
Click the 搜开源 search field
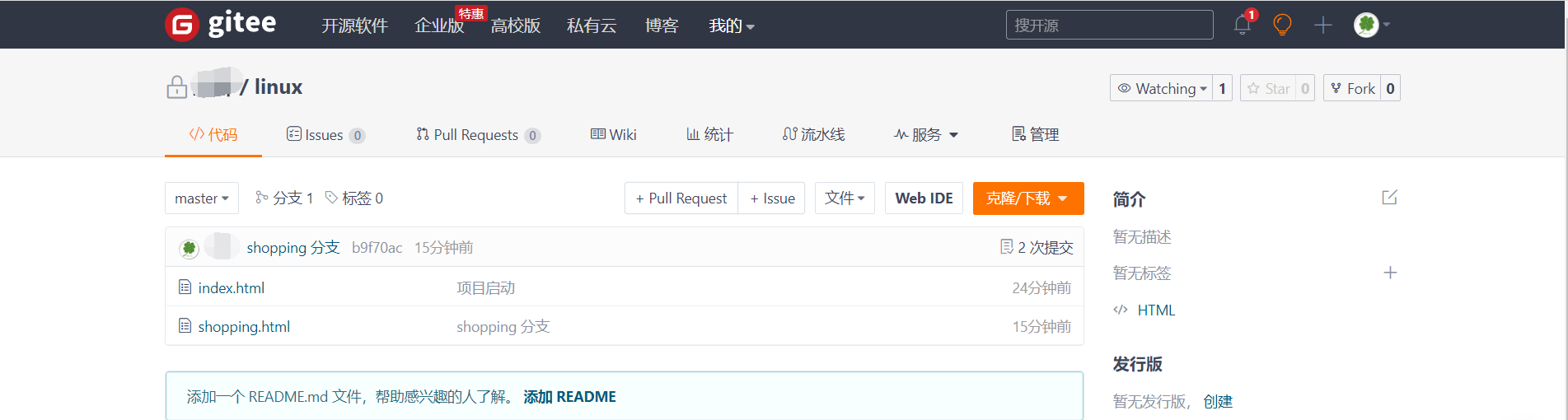(x=1109, y=25)
